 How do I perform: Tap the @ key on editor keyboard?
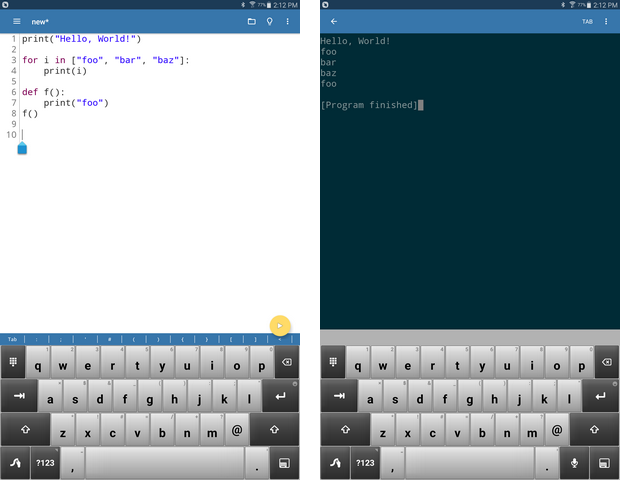(x=237, y=429)
